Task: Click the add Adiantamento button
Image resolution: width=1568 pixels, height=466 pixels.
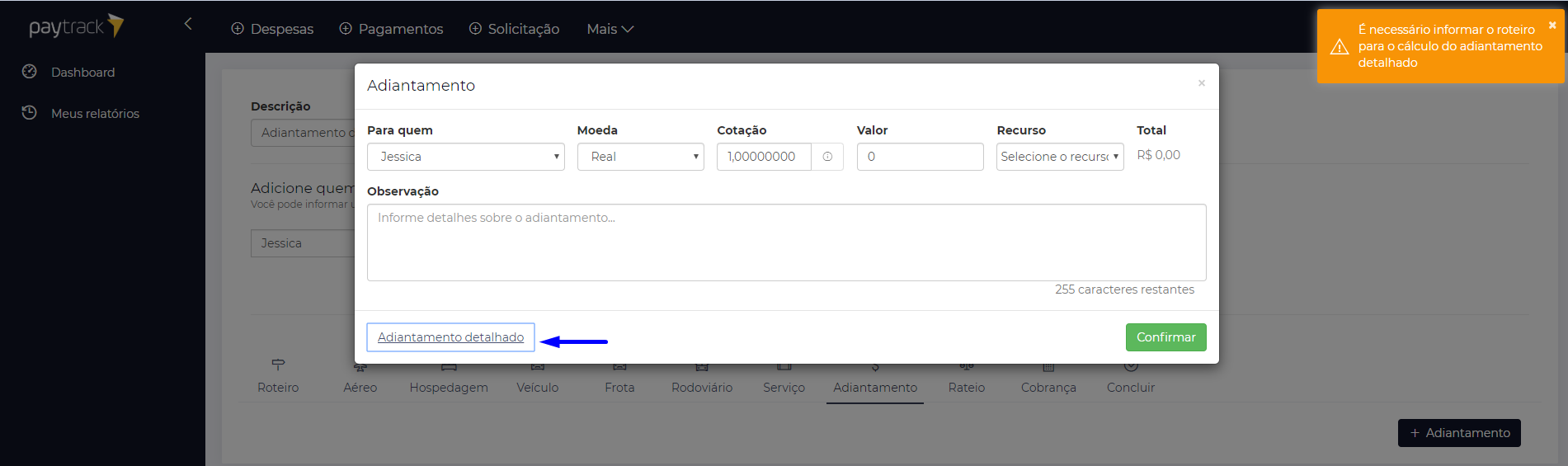Action: [1458, 433]
